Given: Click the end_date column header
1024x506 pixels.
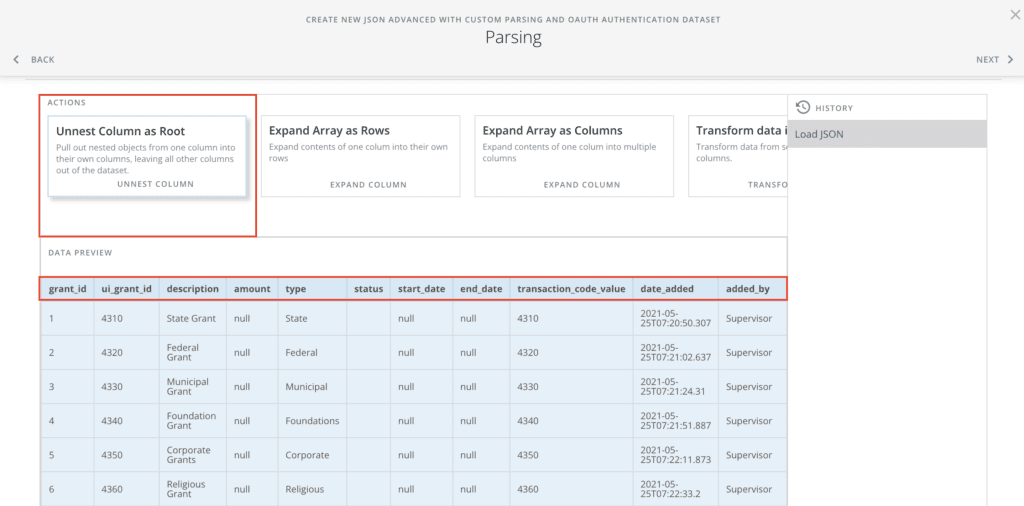Looking at the screenshot, I should coord(481,289).
